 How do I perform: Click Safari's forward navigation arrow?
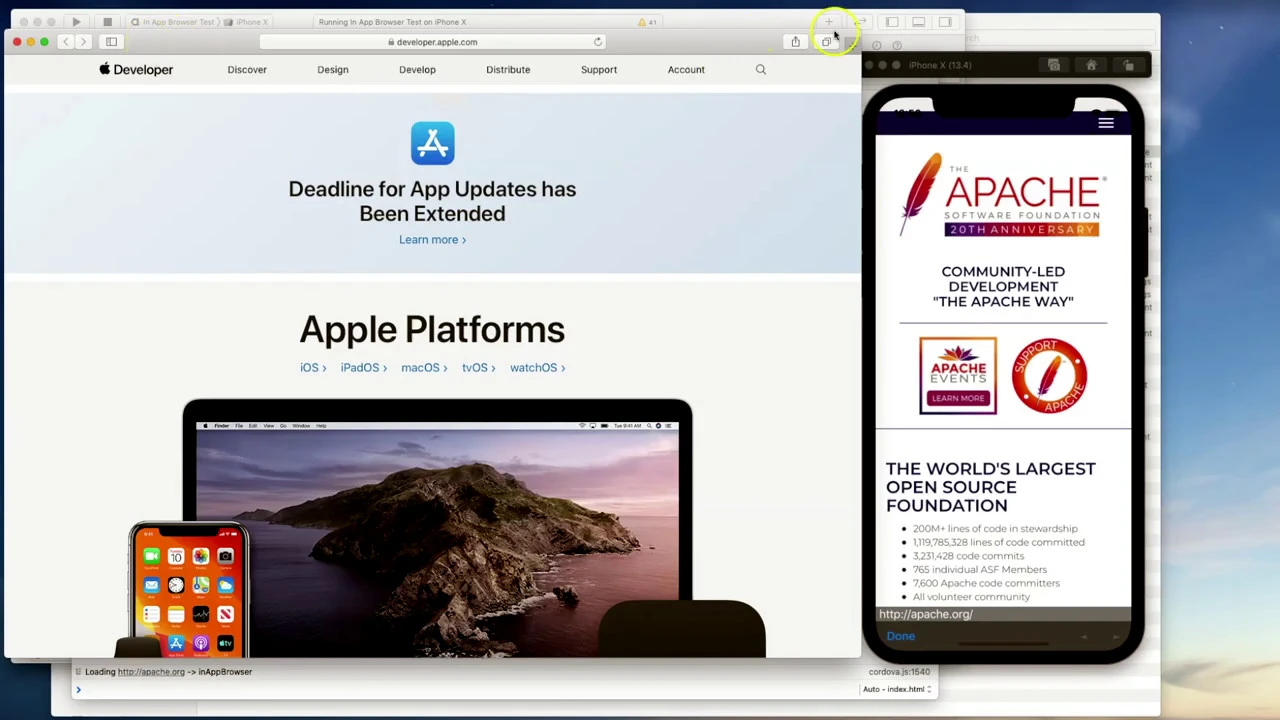[x=84, y=42]
